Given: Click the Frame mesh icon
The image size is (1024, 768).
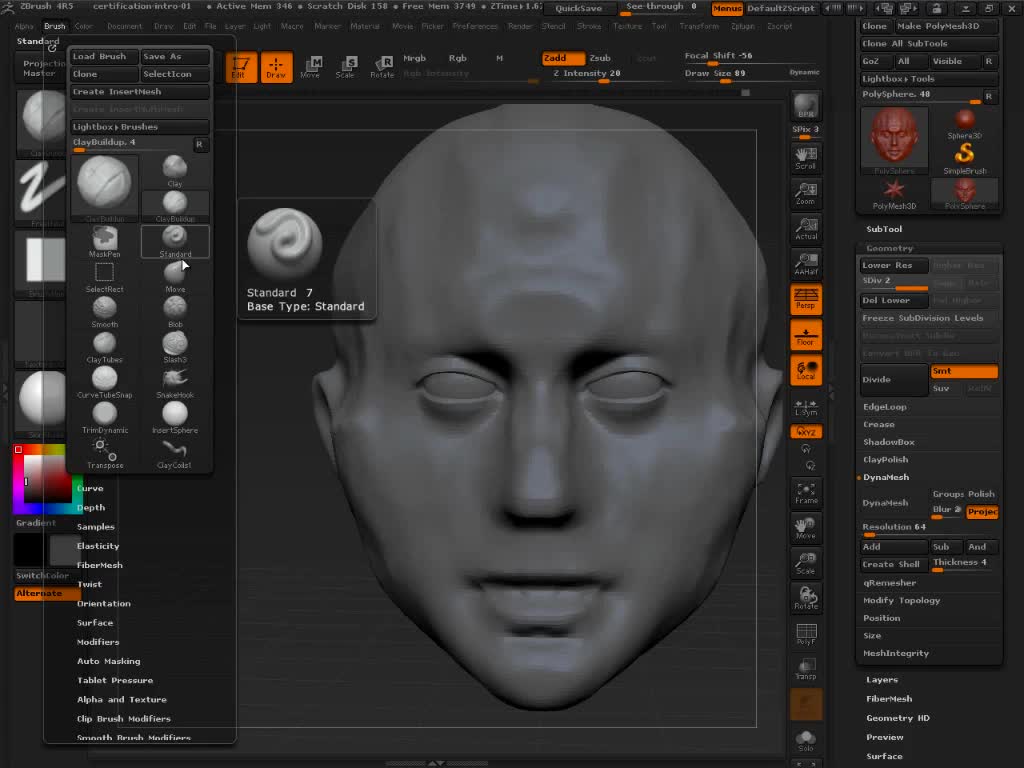Looking at the screenshot, I should [806, 493].
